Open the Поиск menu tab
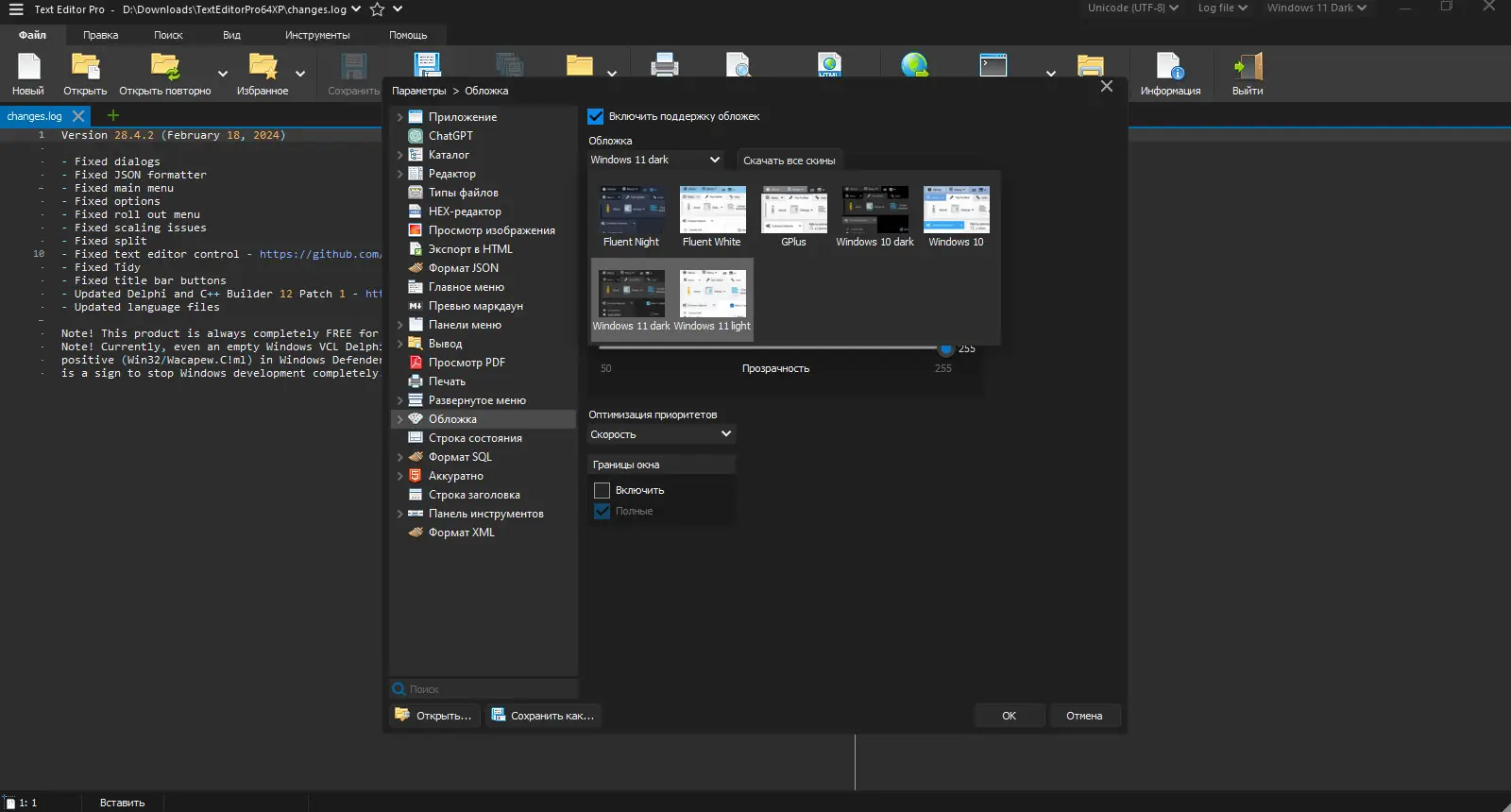 point(168,35)
